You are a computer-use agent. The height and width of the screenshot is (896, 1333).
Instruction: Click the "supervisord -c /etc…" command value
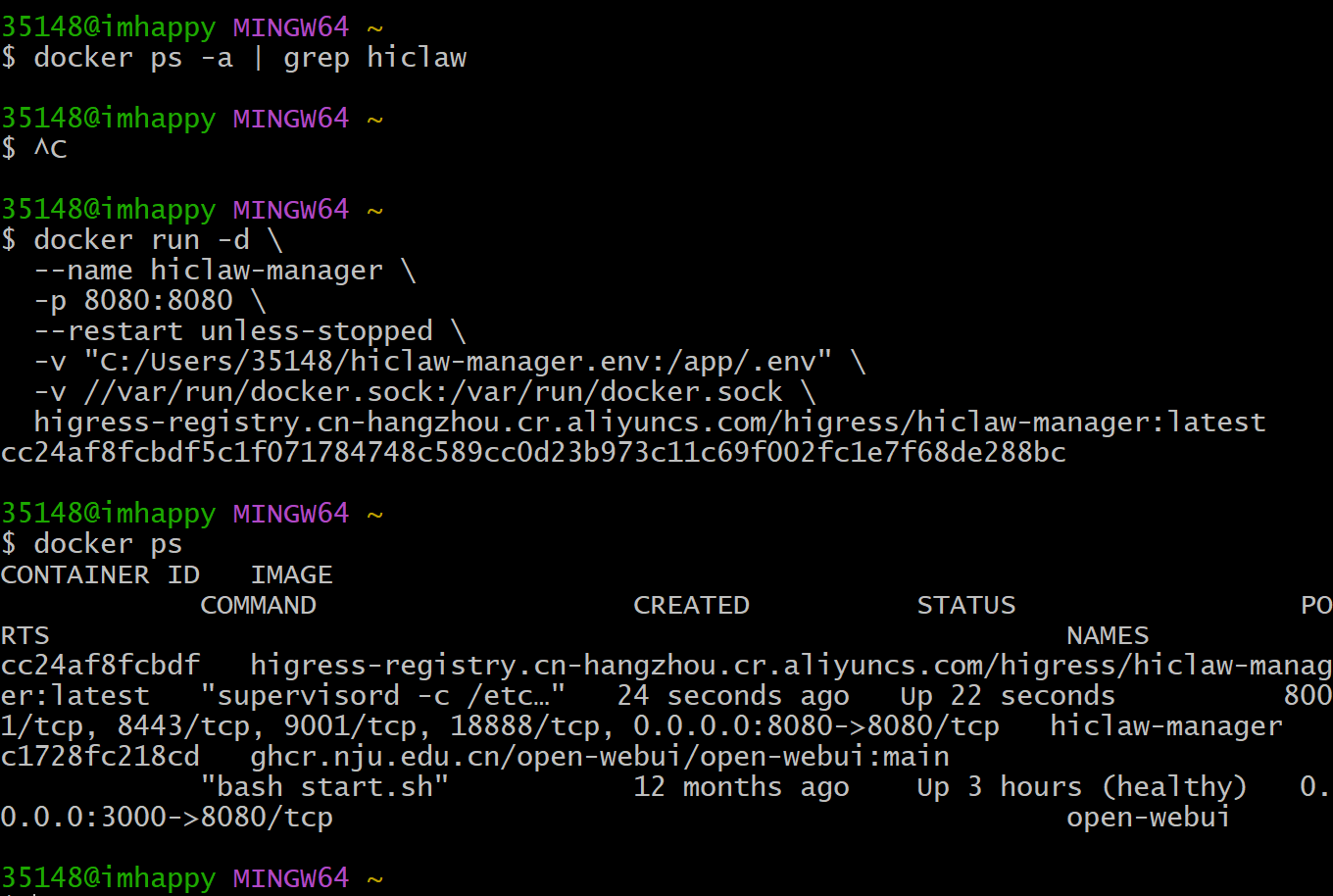coord(383,696)
